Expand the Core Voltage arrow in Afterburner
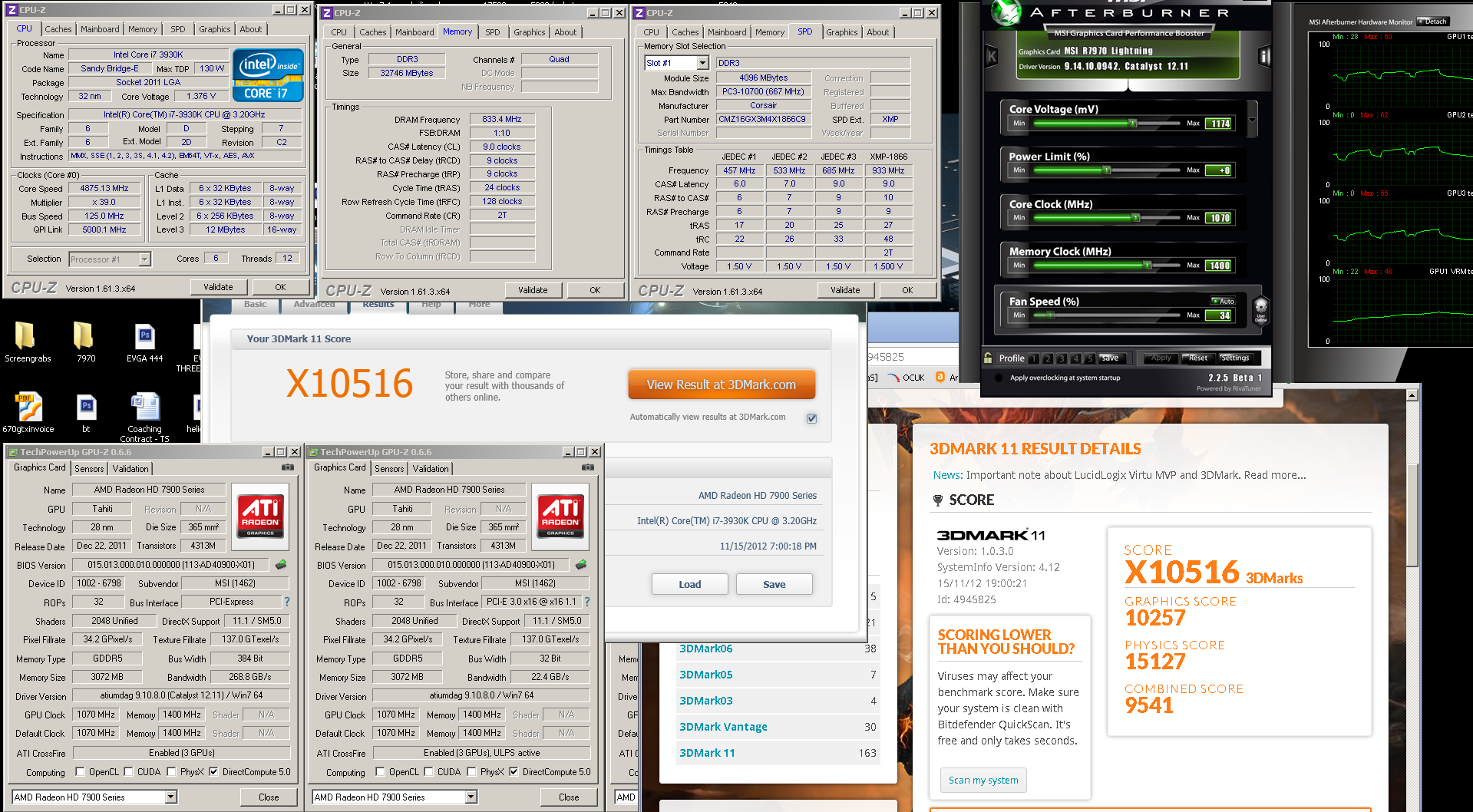1473x812 pixels. 1252,120
